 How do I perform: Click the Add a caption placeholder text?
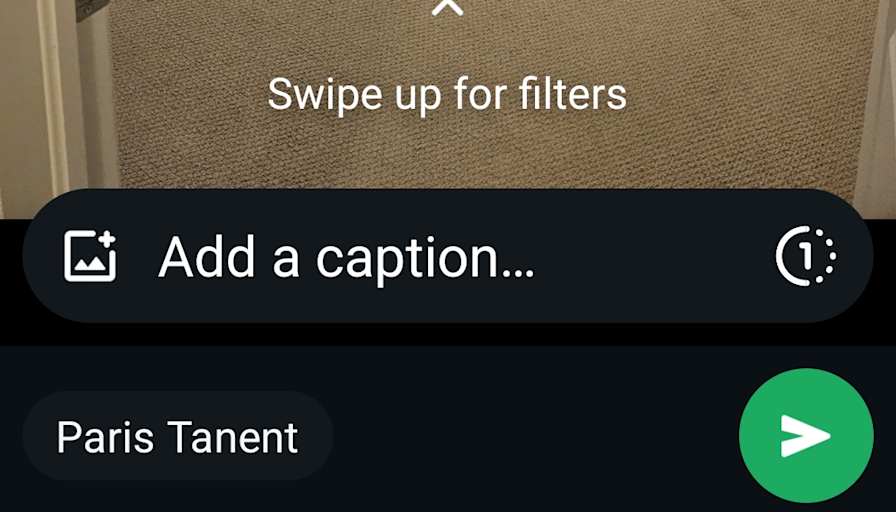[x=346, y=258]
